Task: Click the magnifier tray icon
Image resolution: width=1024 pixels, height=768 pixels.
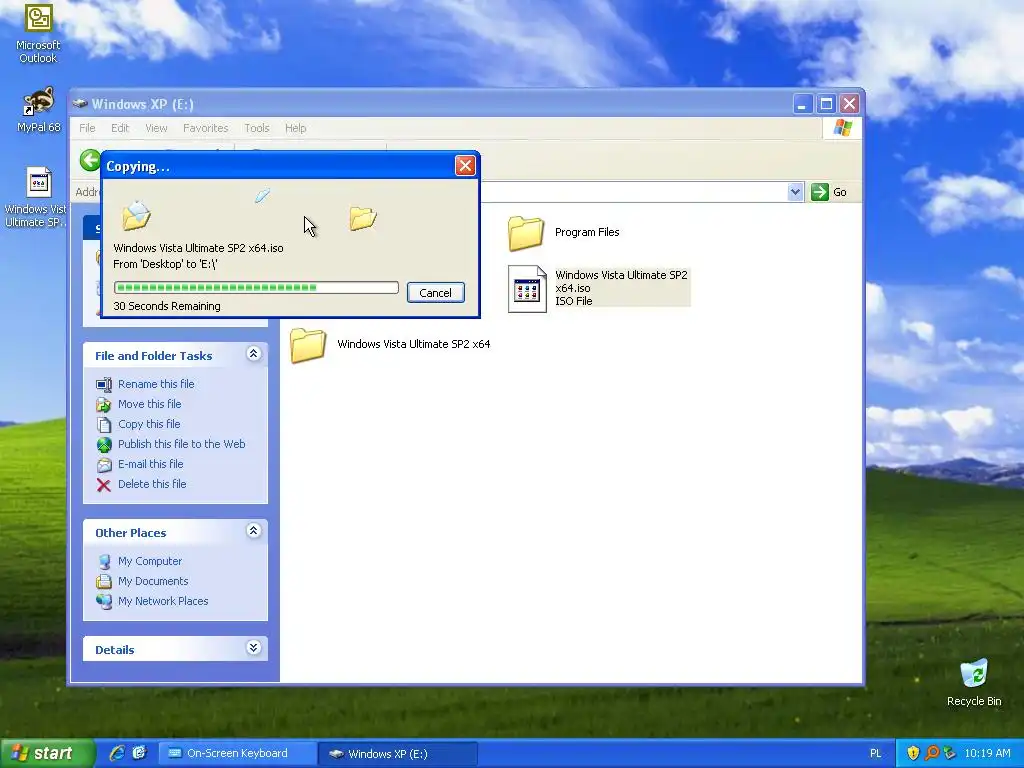Action: [x=931, y=753]
